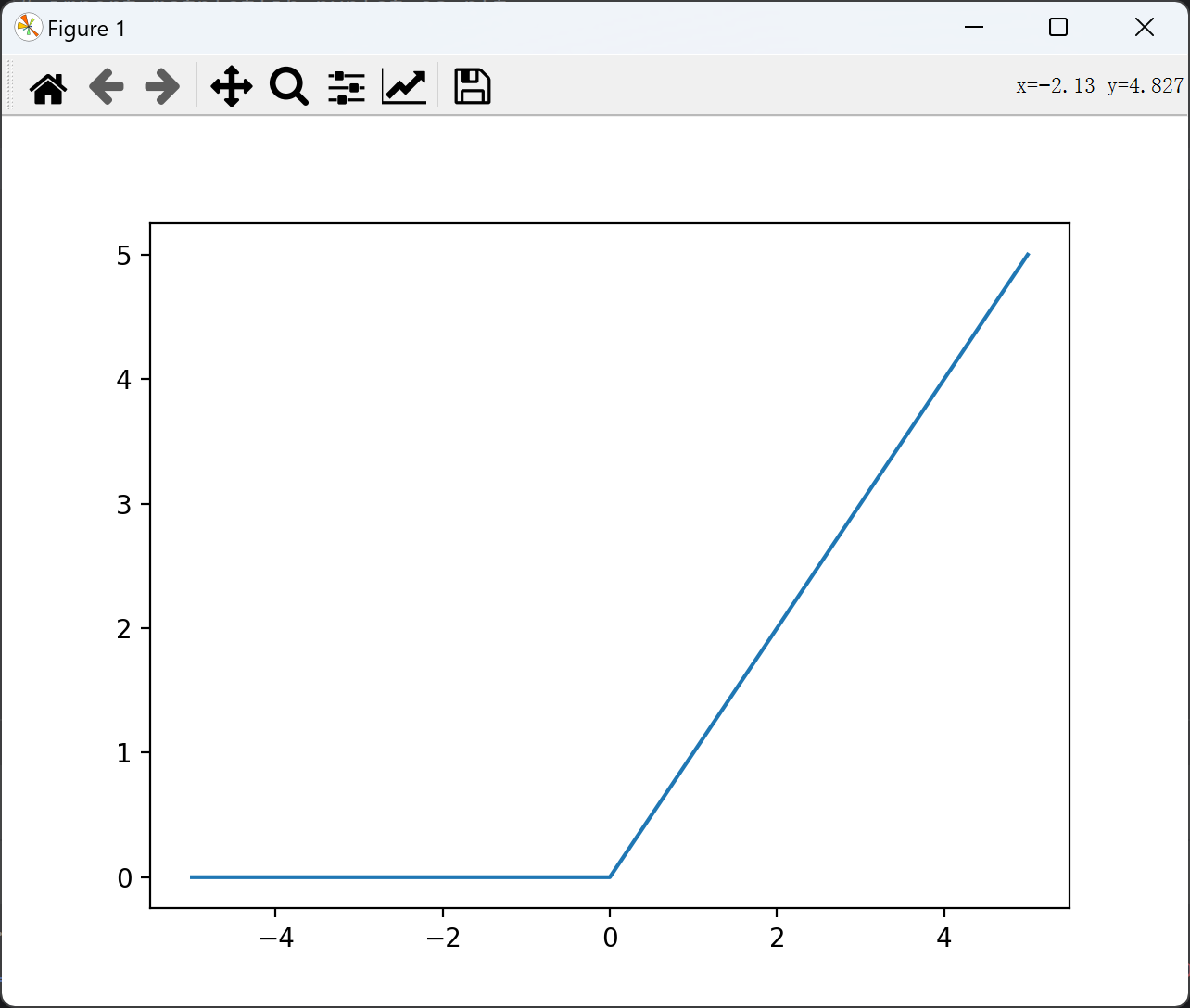
Task: Activate the Zoom to rectangle magnifier
Action: pyautogui.click(x=289, y=87)
